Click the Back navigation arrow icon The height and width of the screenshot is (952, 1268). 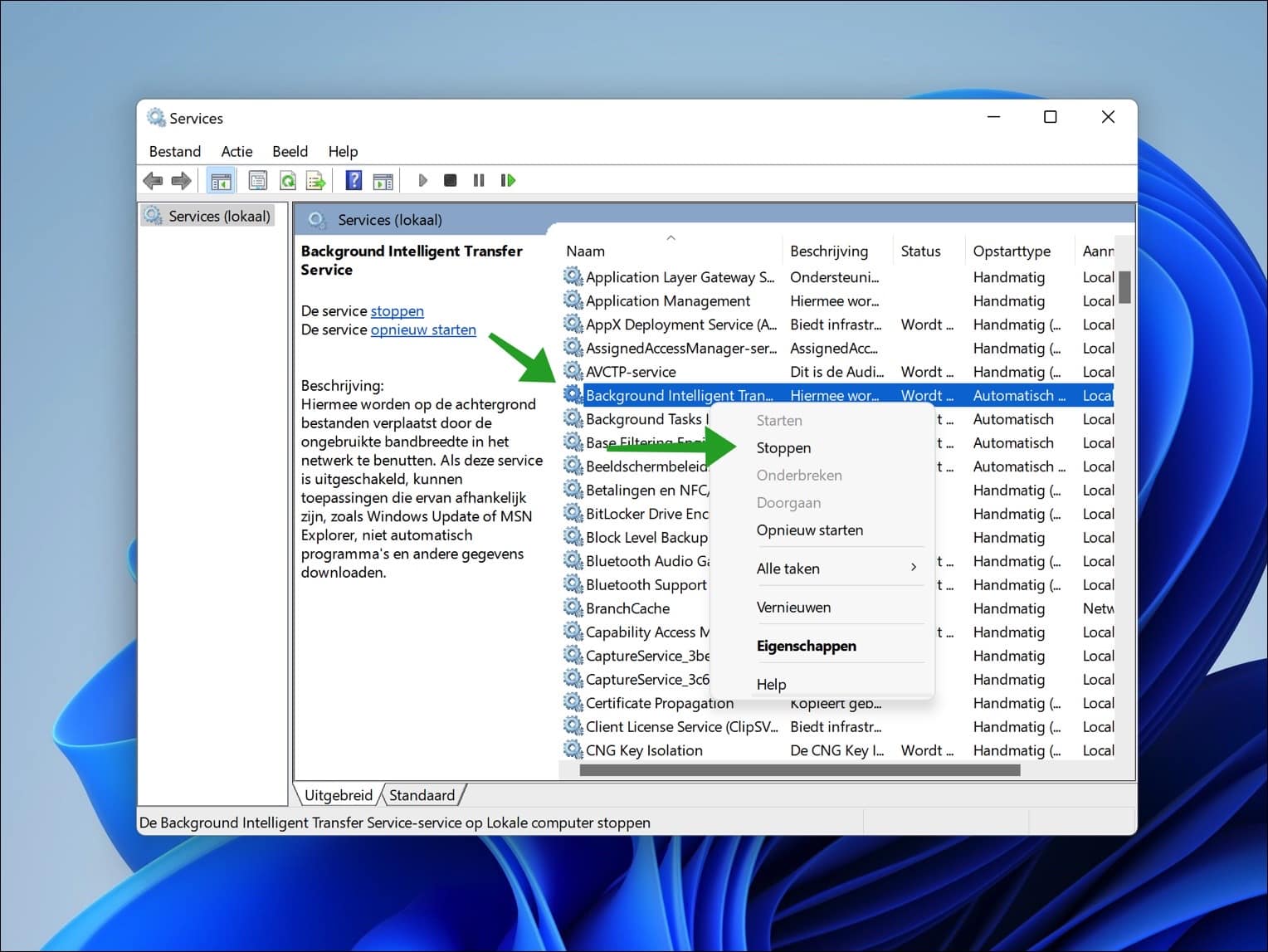153,180
